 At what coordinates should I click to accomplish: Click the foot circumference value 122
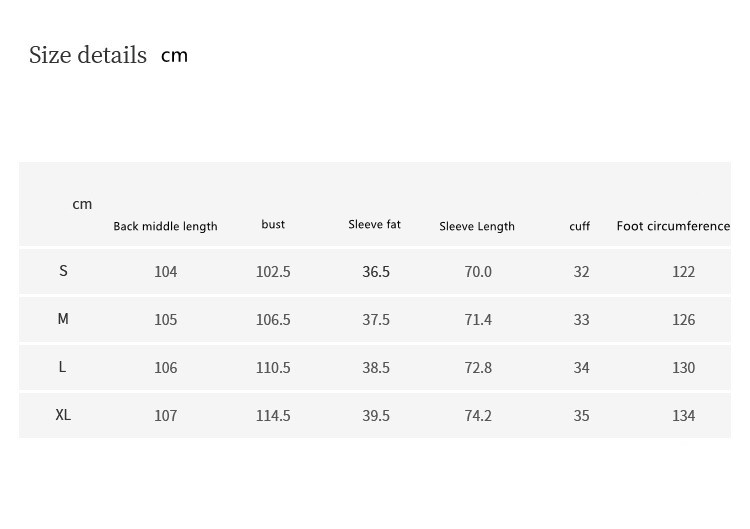(683, 271)
